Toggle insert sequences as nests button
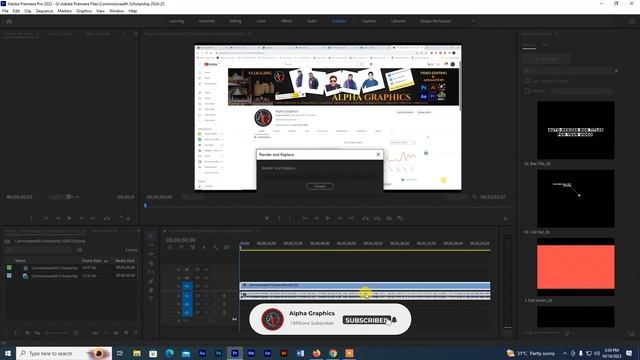This screenshot has width=640, height=360. [170, 247]
